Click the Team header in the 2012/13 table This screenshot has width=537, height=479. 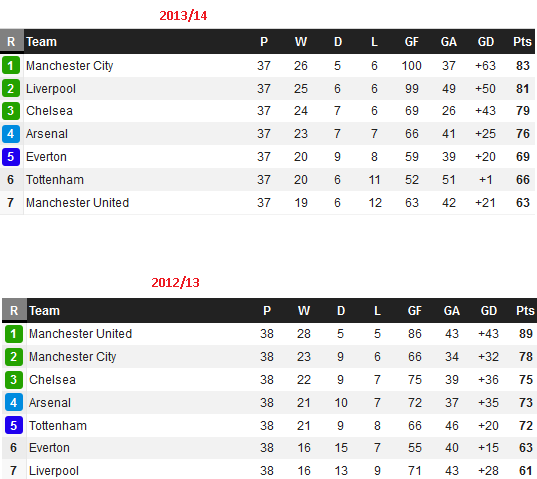pyautogui.click(x=45, y=311)
